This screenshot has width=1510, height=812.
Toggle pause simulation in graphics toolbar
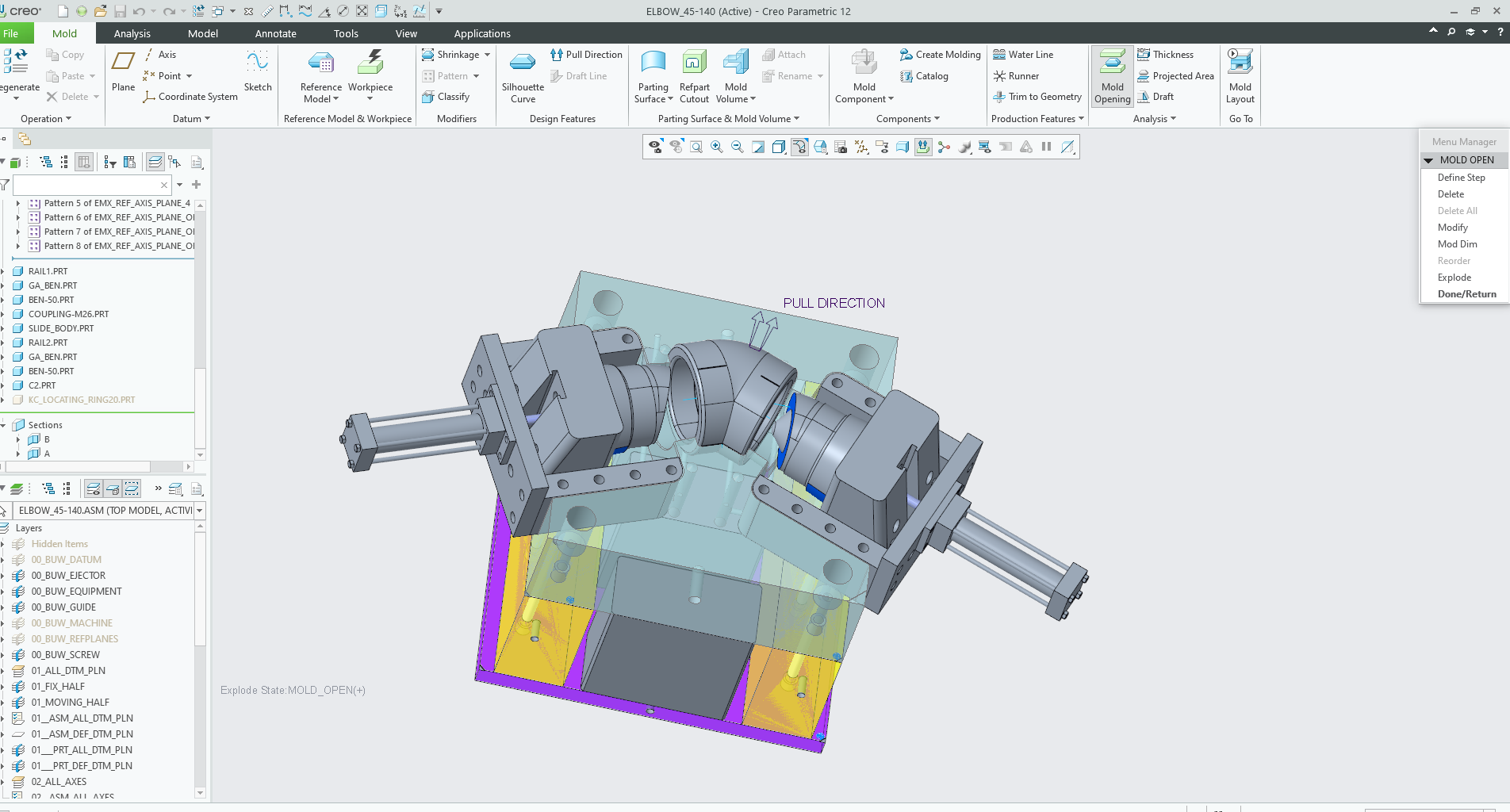click(x=1047, y=147)
